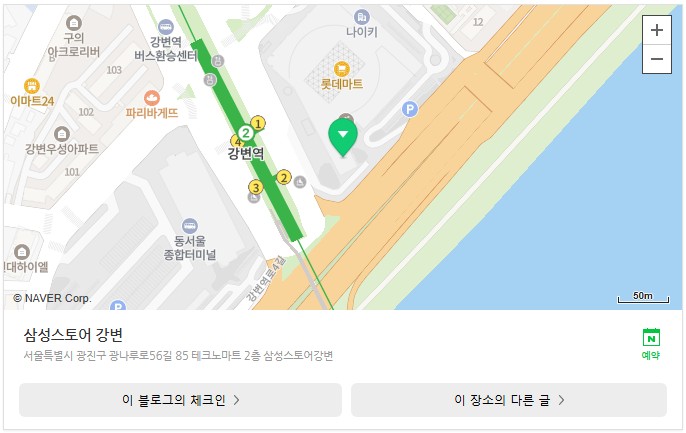
Task: Select the 나이키 building icon
Action: pyautogui.click(x=361, y=17)
